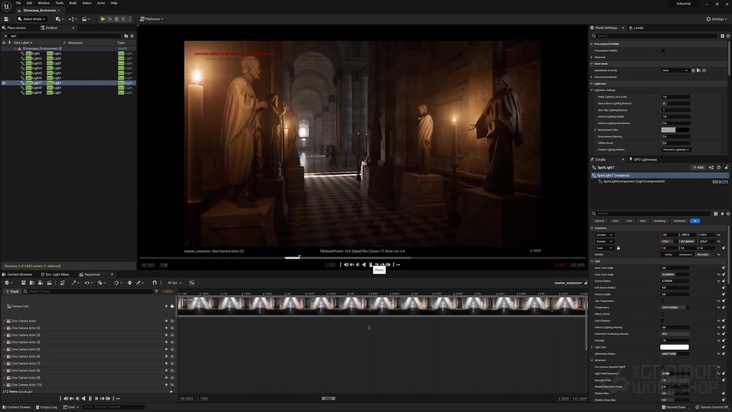The image size is (732, 412).
Task: Open Select Mode dropdown
Action: (31, 19)
